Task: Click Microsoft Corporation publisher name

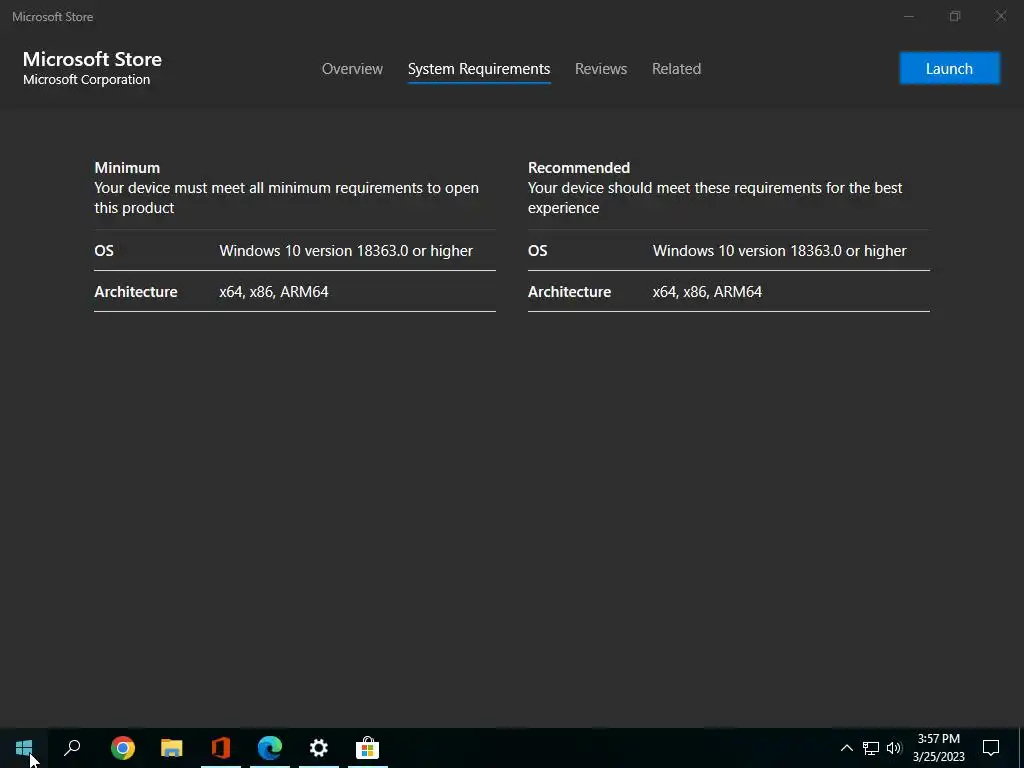Action: click(x=86, y=80)
